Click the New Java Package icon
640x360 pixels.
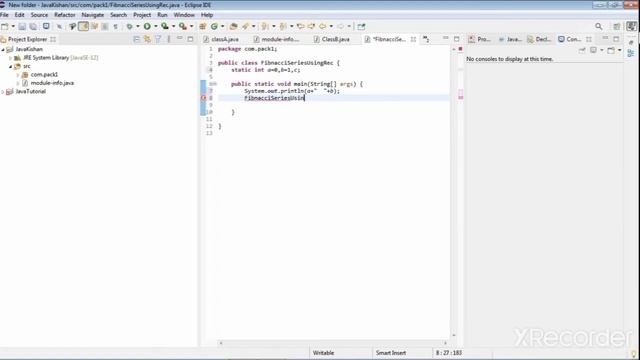pyautogui.click(x=202, y=27)
